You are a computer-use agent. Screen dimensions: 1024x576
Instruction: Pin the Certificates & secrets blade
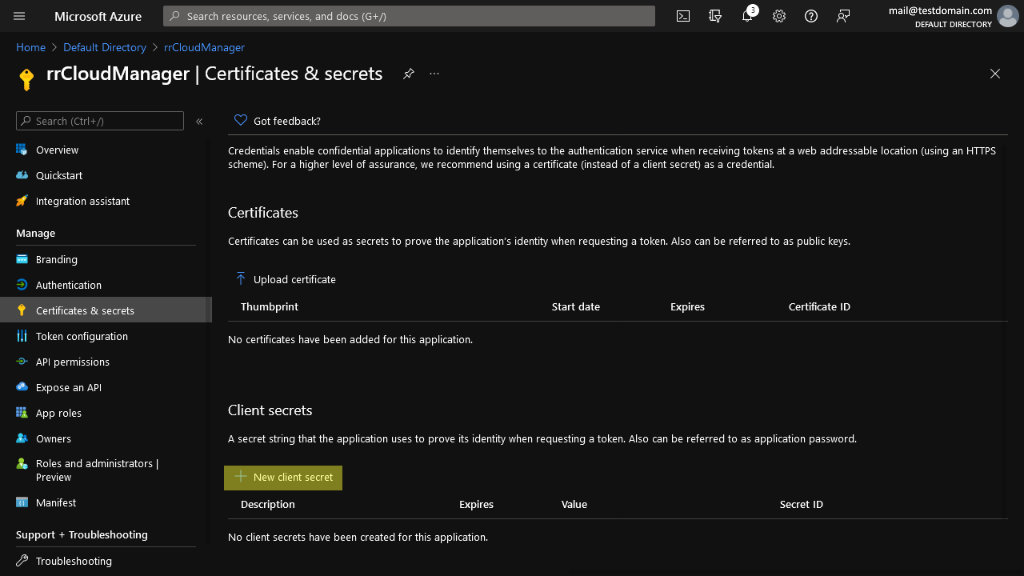[408, 74]
